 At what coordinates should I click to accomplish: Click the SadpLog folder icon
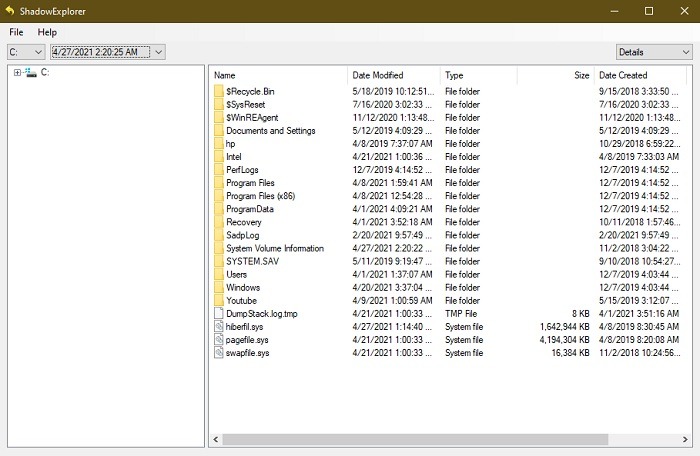pyautogui.click(x=219, y=235)
